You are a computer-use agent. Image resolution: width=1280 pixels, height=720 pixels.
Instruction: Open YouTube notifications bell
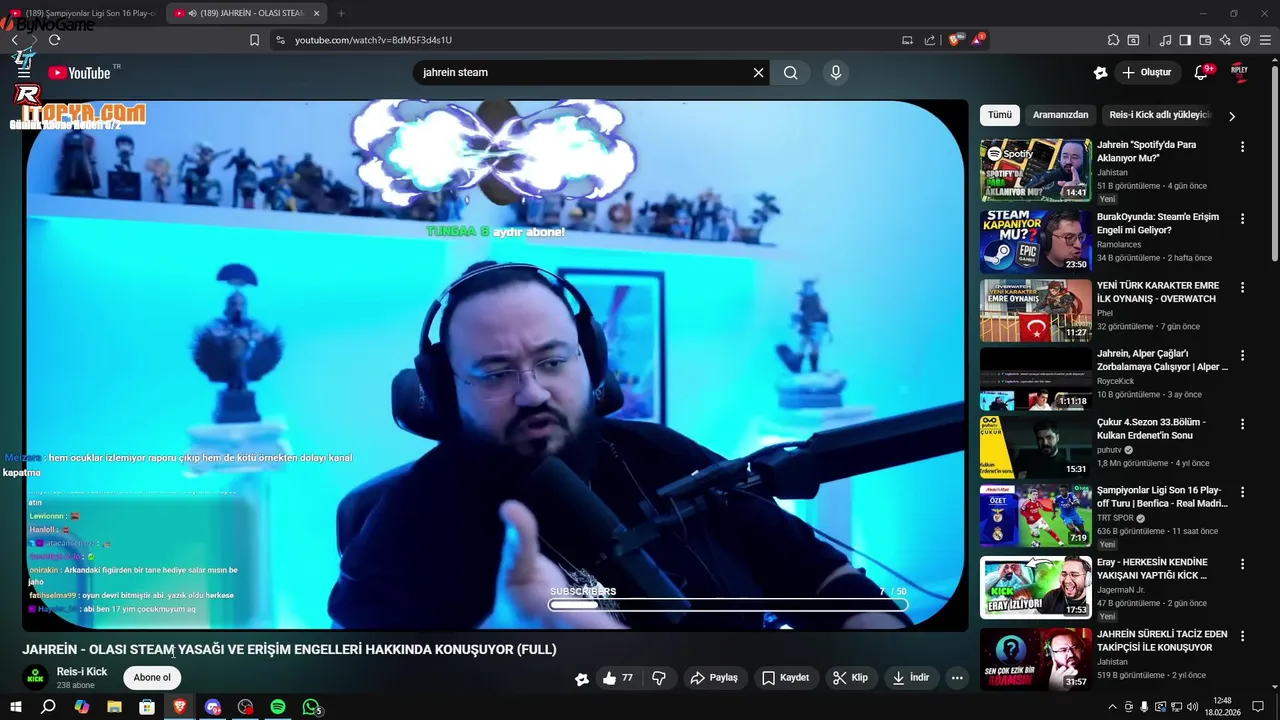(1202, 72)
